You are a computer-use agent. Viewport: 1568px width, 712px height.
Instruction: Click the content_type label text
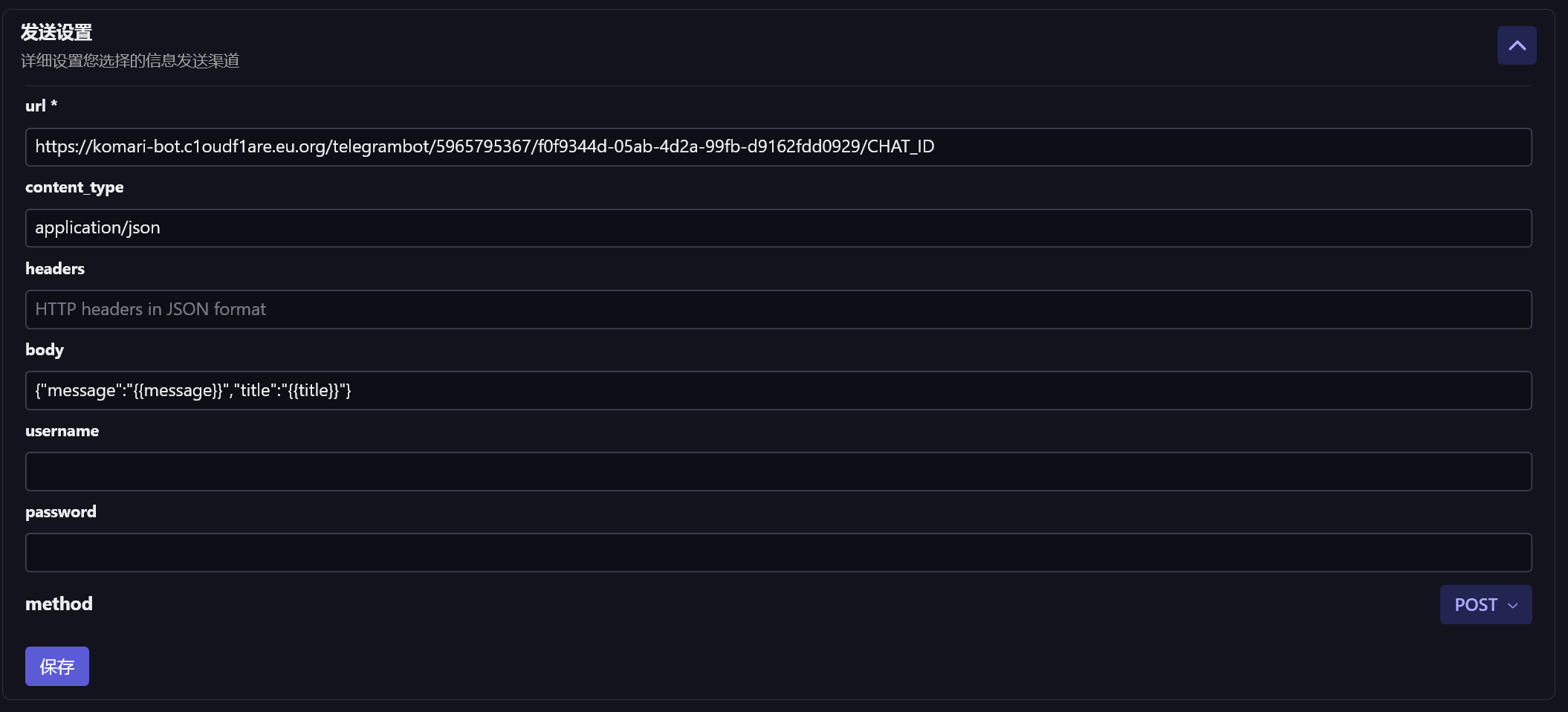pyautogui.click(x=74, y=187)
